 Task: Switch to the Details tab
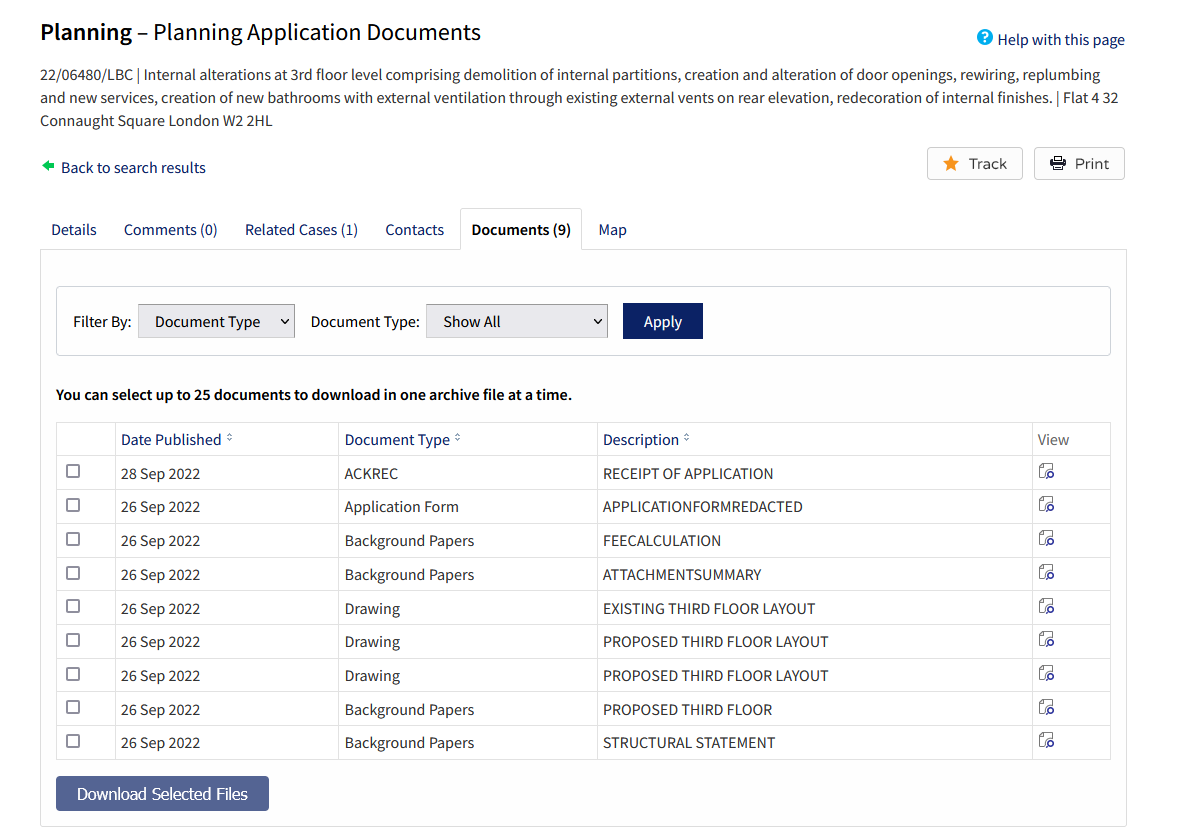(74, 229)
